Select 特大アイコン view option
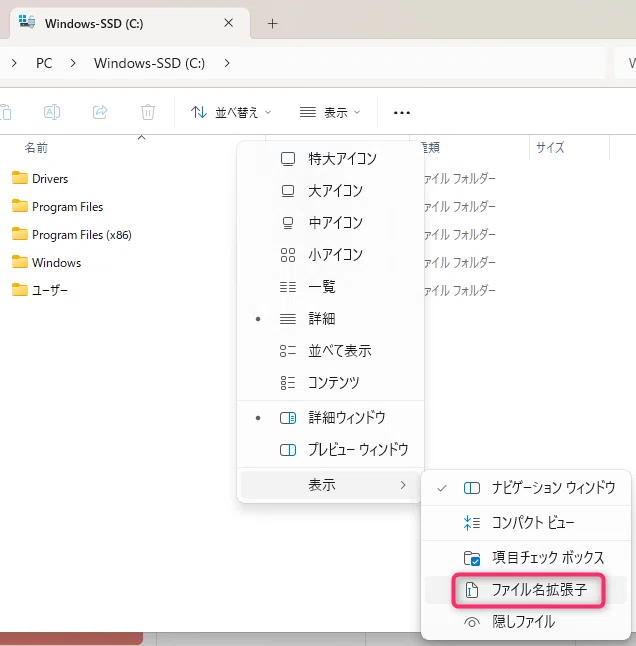Image resolution: width=636 pixels, height=646 pixels. click(330, 159)
